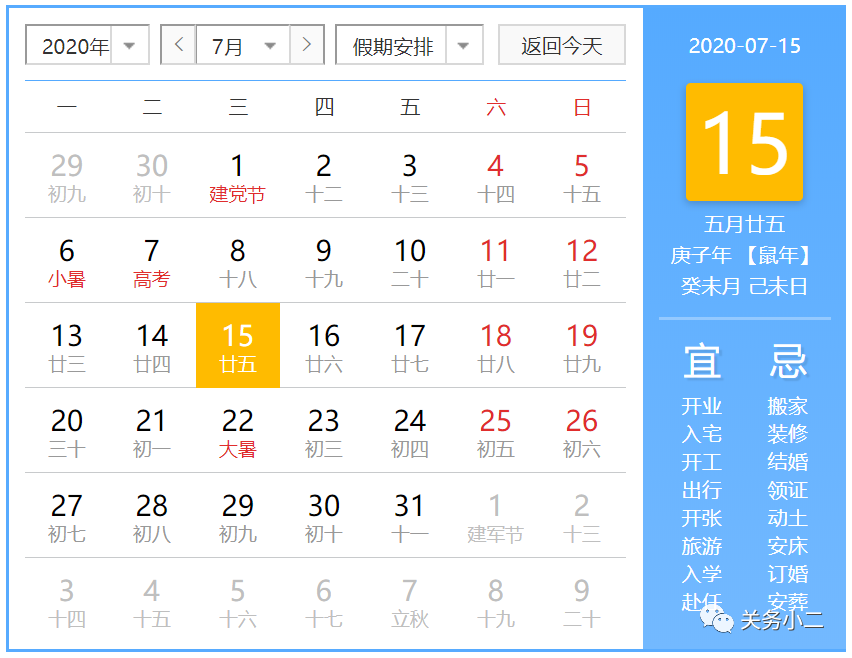Screen dimensions: 852x658
Task: Select July 13 廿三
Action: (x=67, y=346)
